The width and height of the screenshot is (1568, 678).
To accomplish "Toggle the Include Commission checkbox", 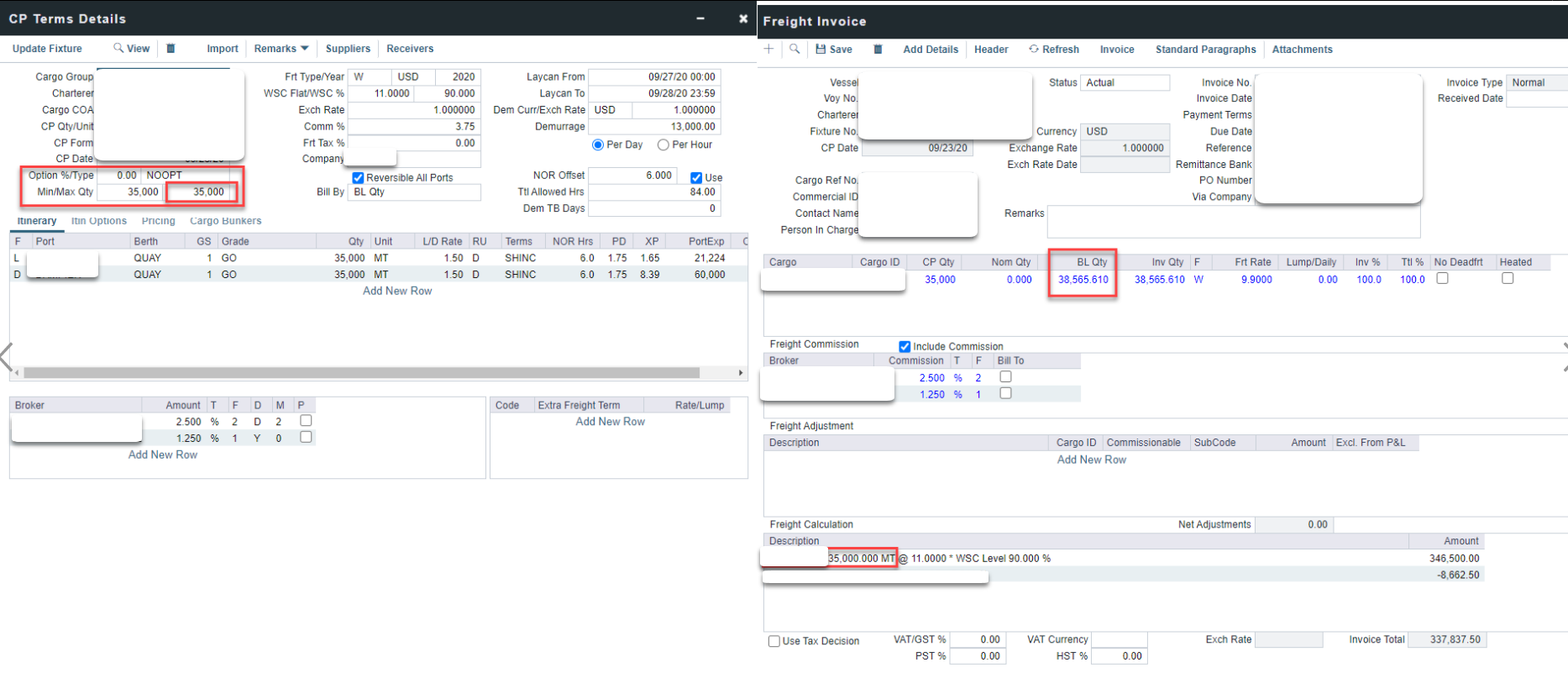I will click(x=905, y=346).
